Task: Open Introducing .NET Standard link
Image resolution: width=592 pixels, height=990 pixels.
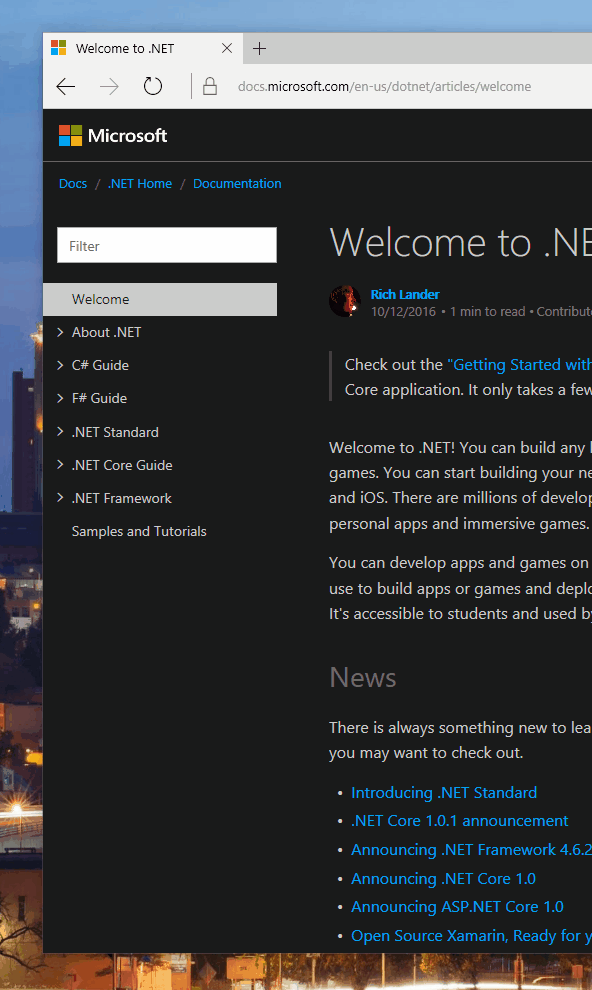Action: [x=444, y=792]
